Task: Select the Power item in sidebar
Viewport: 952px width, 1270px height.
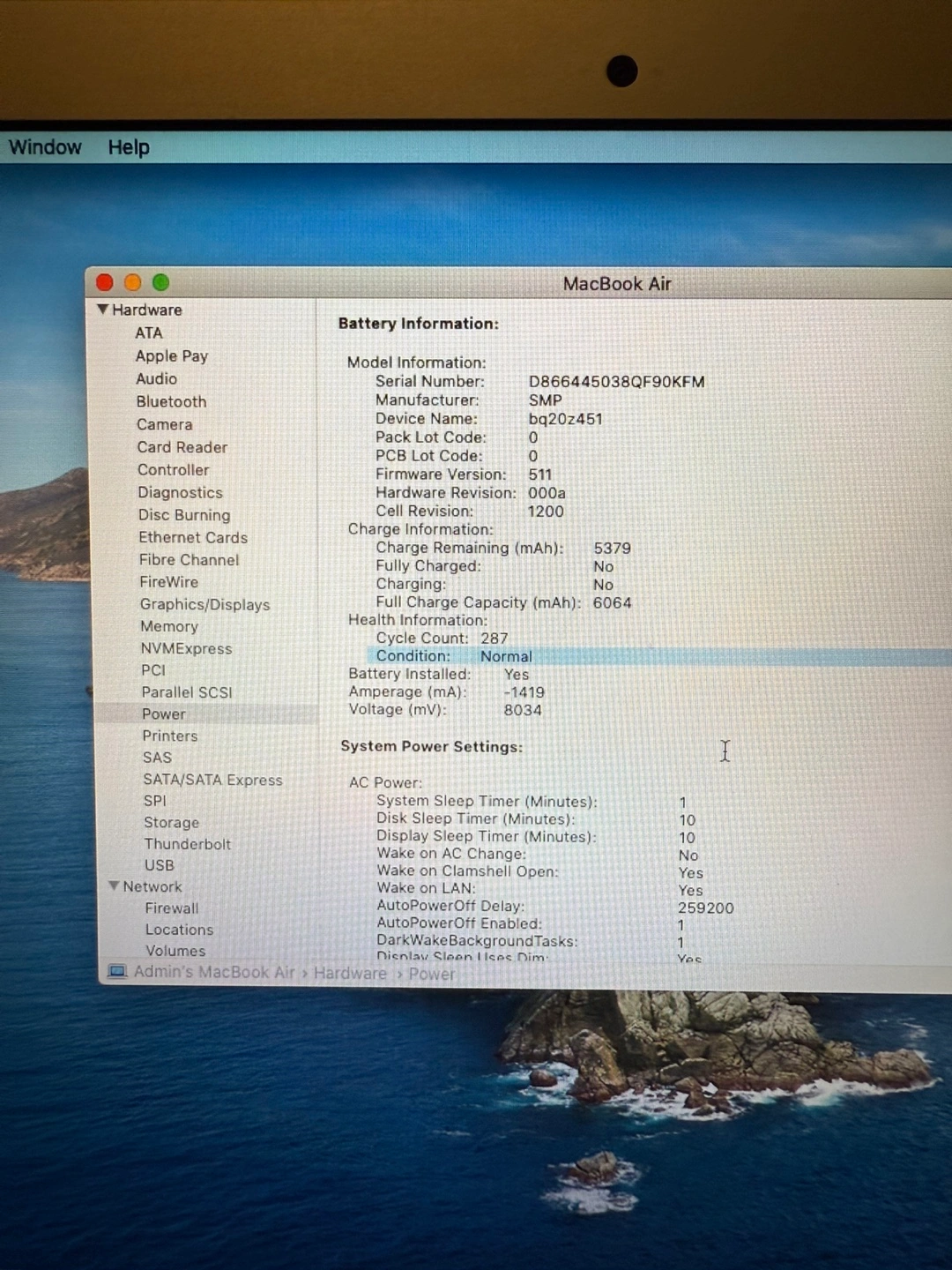Action: (164, 714)
